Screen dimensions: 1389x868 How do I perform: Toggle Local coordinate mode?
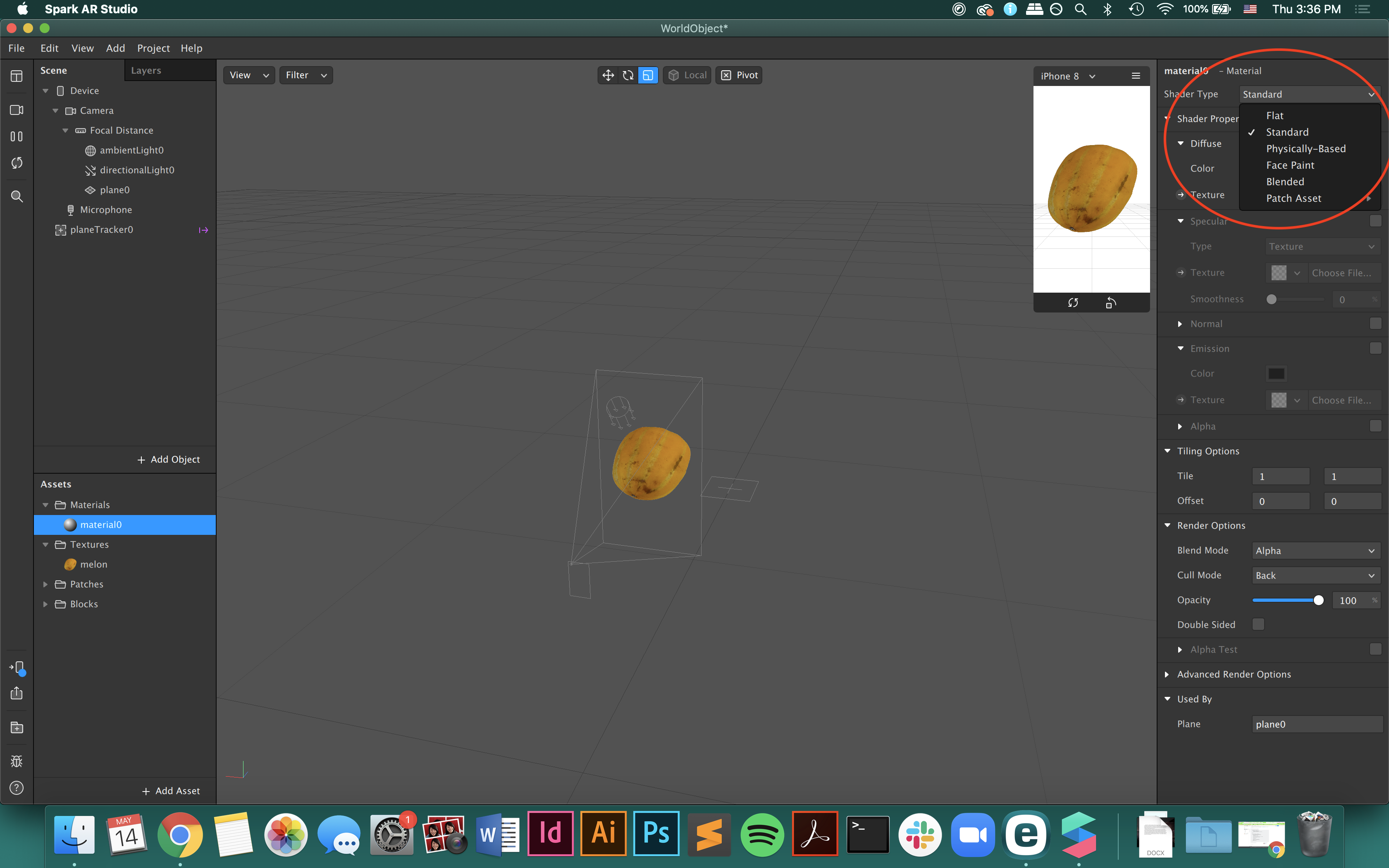[x=687, y=75]
